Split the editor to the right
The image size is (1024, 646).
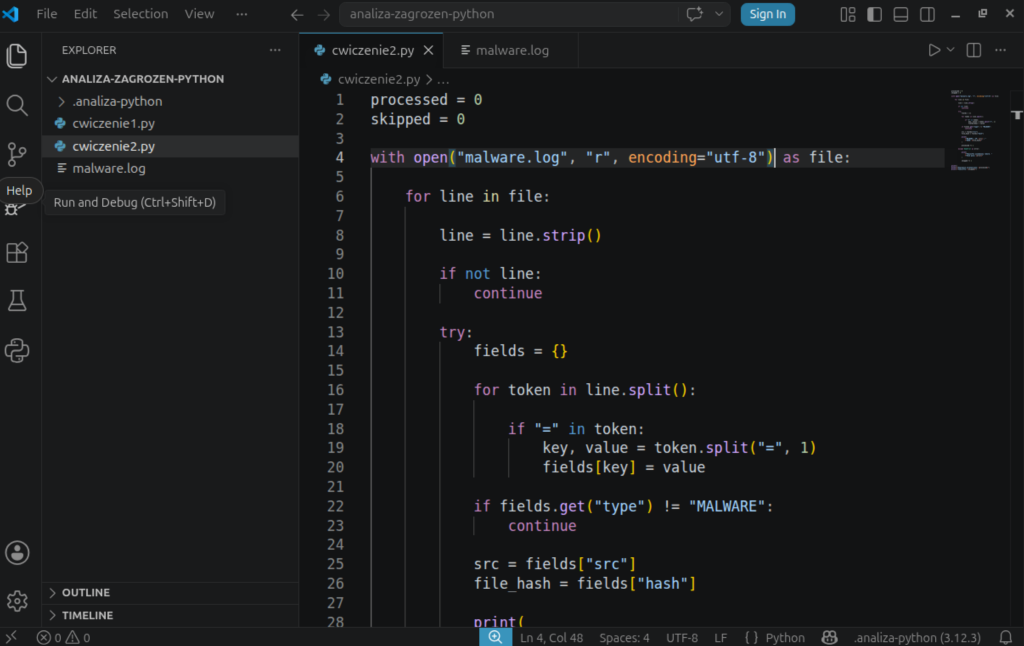(974, 50)
